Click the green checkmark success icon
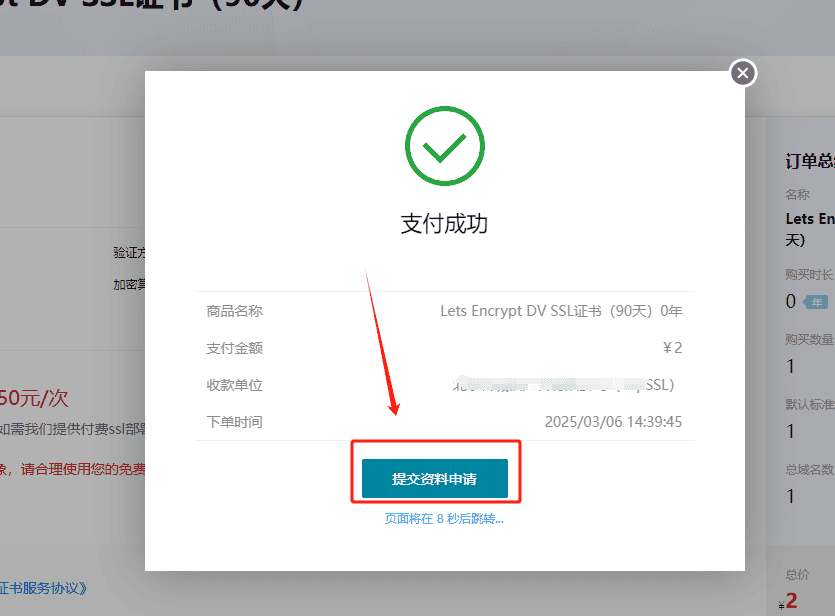Viewport: 835px width, 616px height. click(445, 146)
